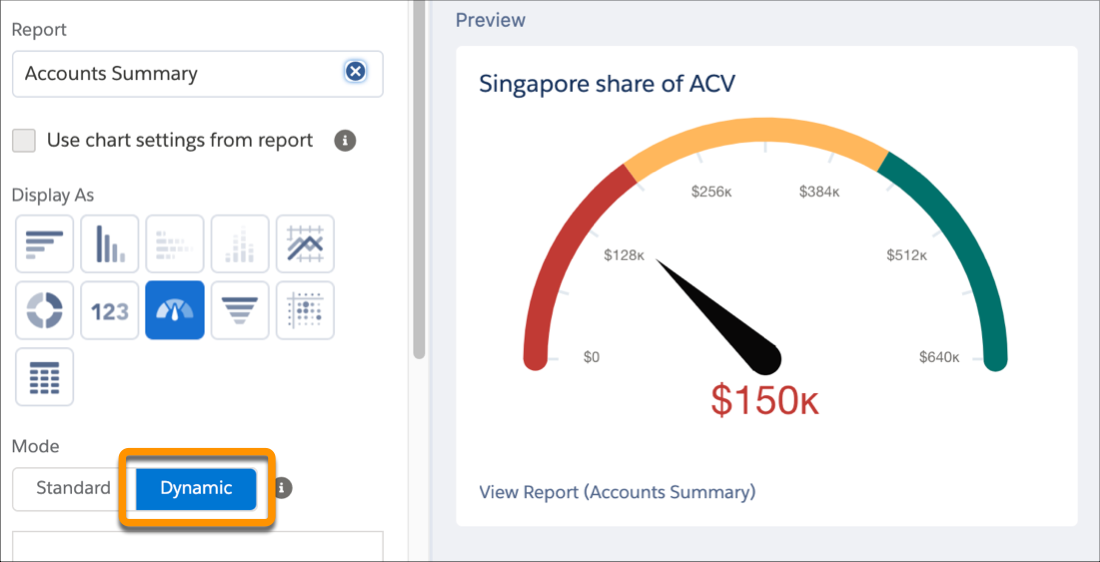Enable Use chart settings from report
1100x562 pixels.
[x=24, y=141]
